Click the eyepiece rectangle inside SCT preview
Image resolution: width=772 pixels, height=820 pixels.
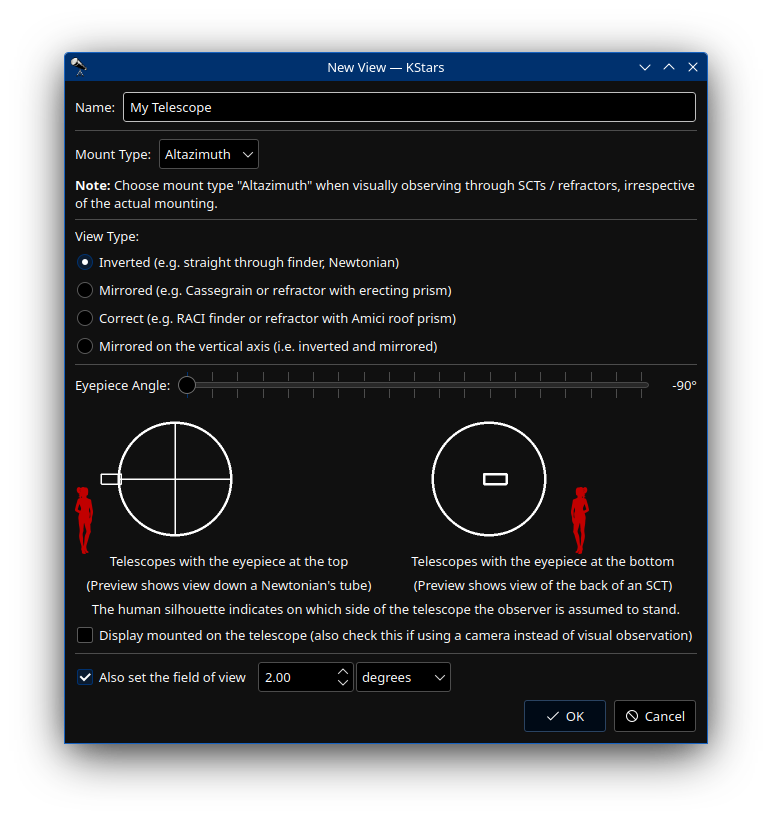pos(495,479)
